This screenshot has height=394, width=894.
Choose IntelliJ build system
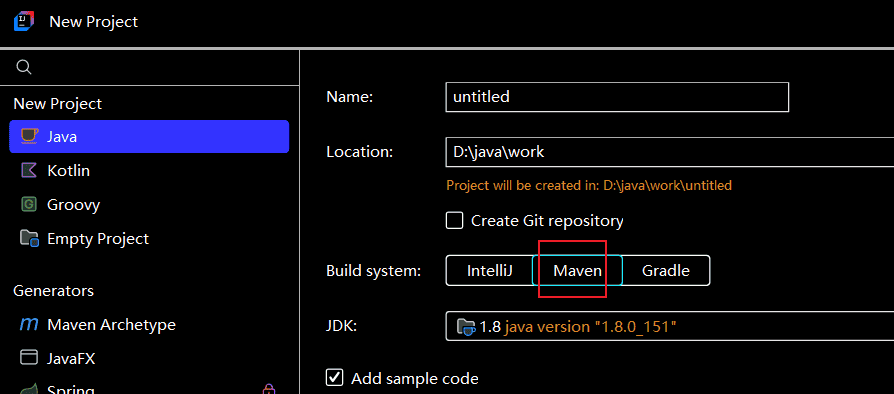coord(489,270)
